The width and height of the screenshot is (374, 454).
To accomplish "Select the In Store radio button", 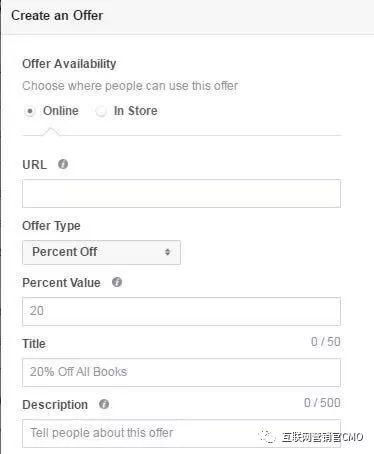I will tap(100, 111).
